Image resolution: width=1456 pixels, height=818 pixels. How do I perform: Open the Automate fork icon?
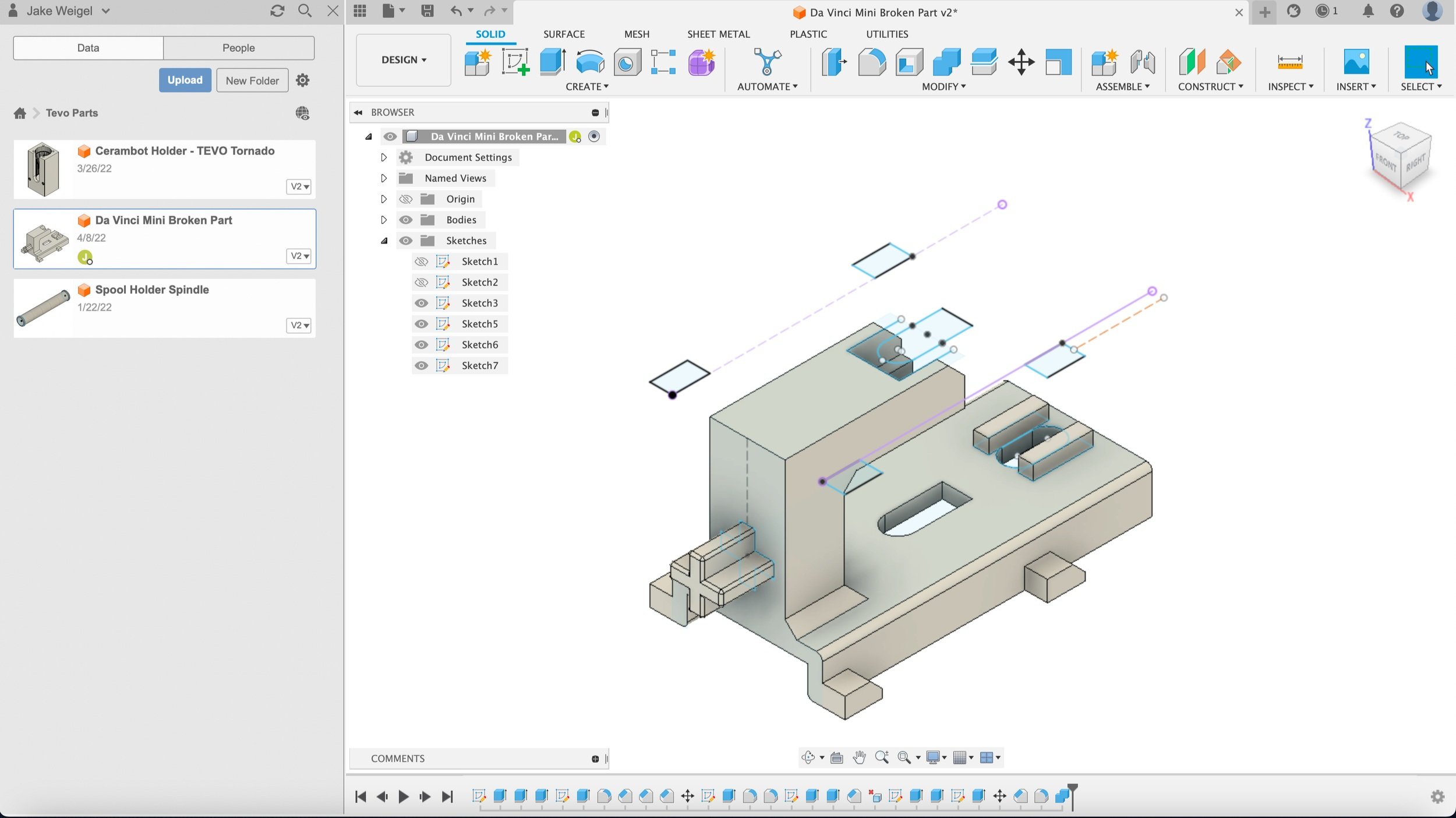[x=767, y=62]
